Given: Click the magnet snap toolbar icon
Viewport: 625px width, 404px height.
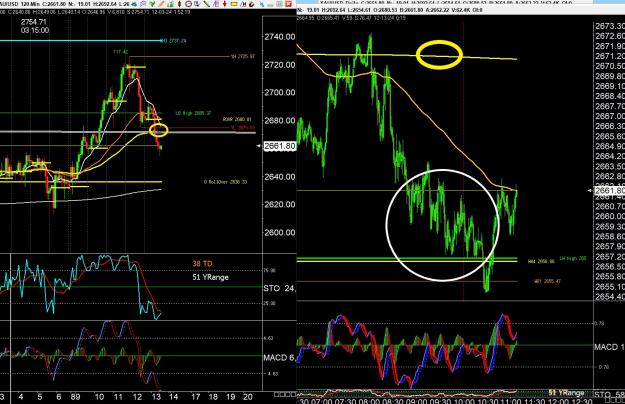Looking at the screenshot, I should tap(252, 4).
